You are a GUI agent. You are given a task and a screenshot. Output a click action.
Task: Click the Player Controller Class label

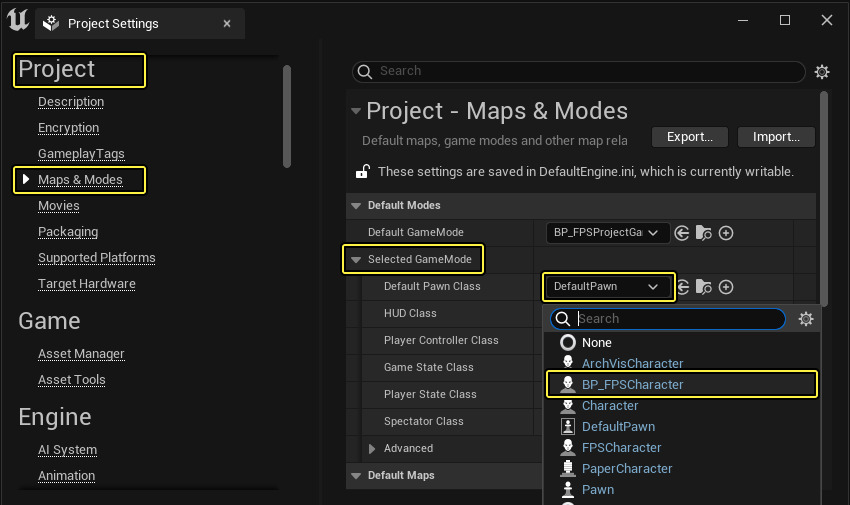(441, 340)
